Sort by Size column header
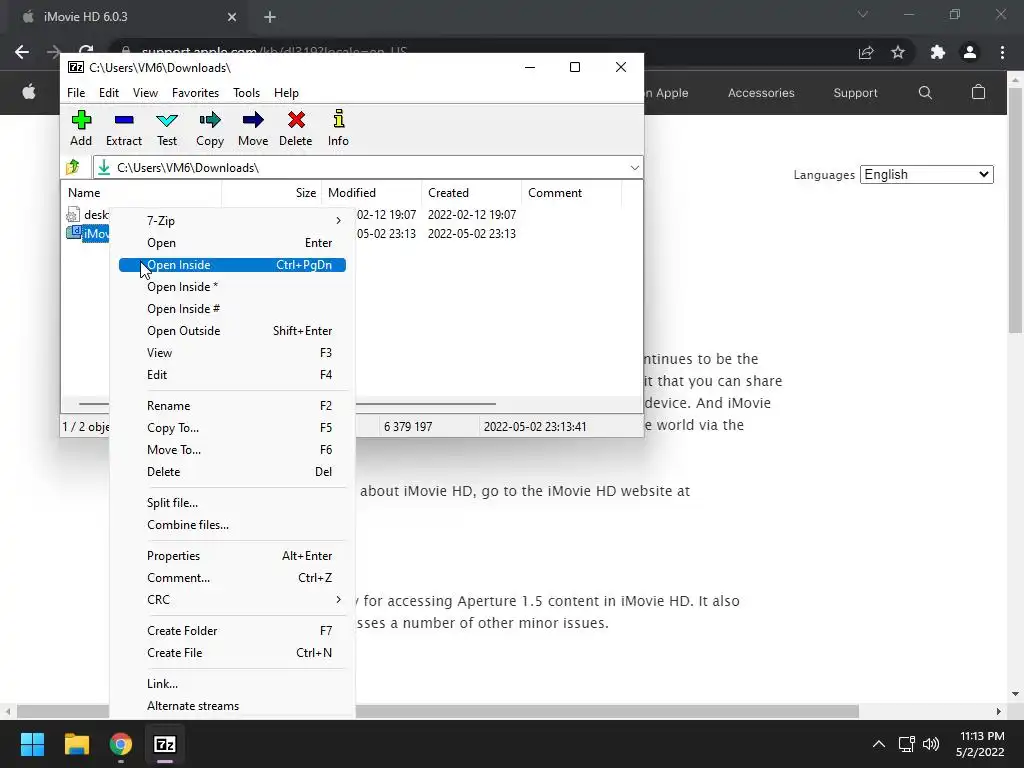Screen dimensions: 1024x768 coord(272,193)
